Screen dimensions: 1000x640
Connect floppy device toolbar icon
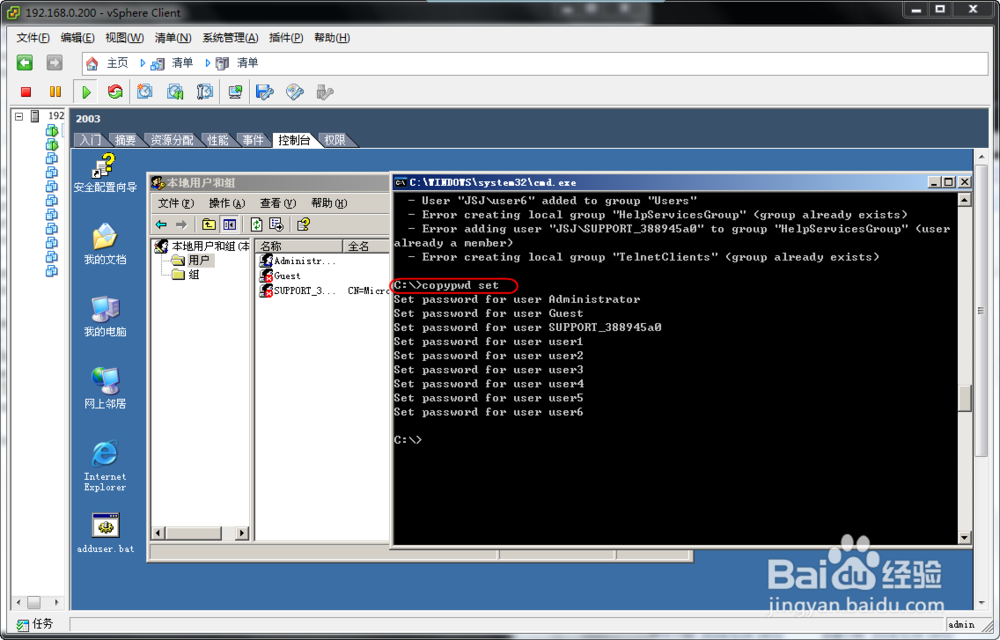tap(265, 92)
